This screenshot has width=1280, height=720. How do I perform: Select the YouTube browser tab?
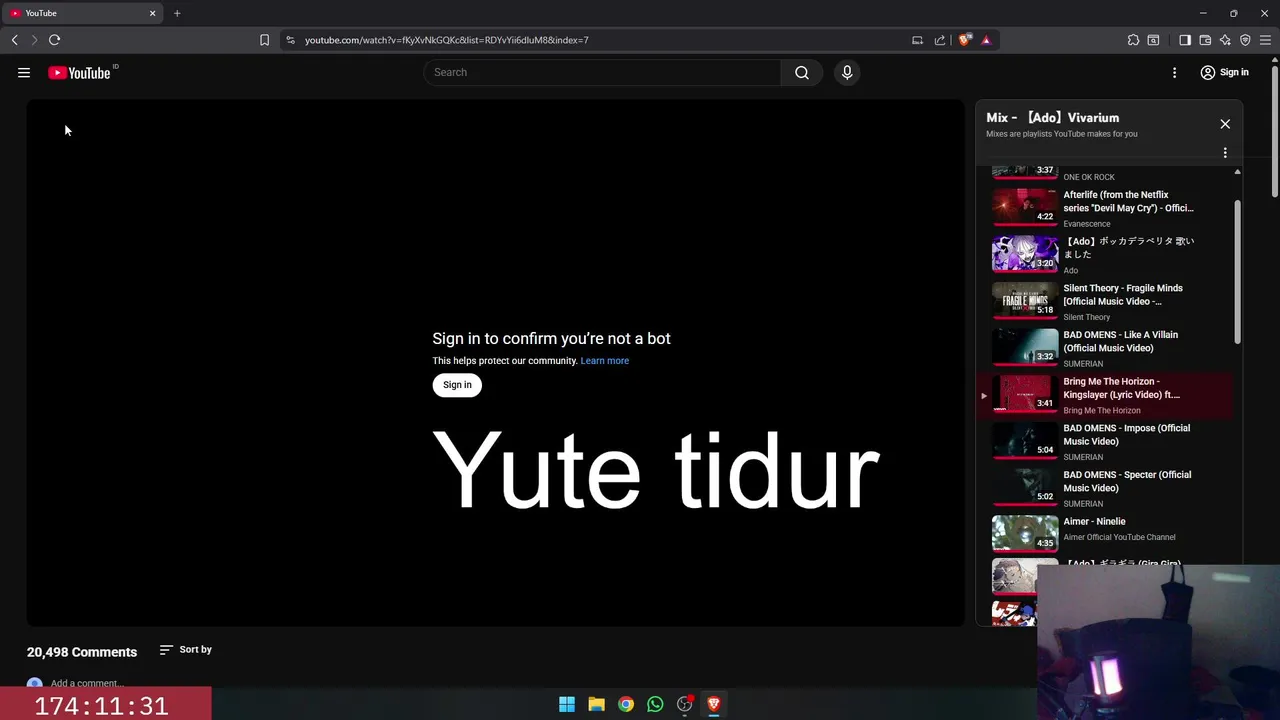[82, 13]
